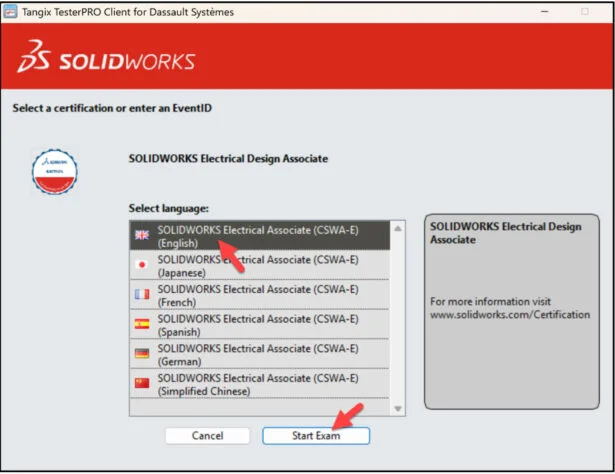This screenshot has height=474, width=615.
Task: Choose the CSWA-E (French) language row
Action: tap(260, 295)
